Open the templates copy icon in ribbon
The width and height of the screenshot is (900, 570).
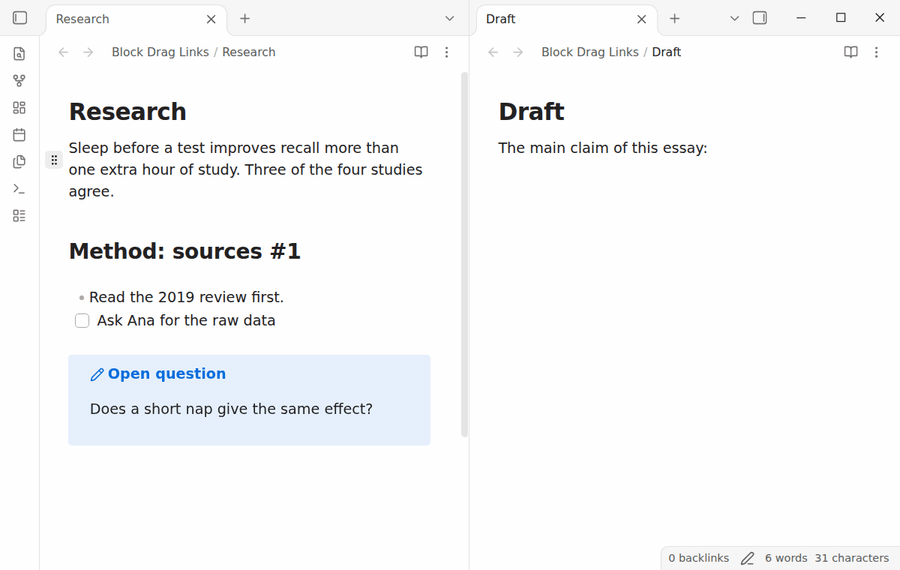(19, 162)
